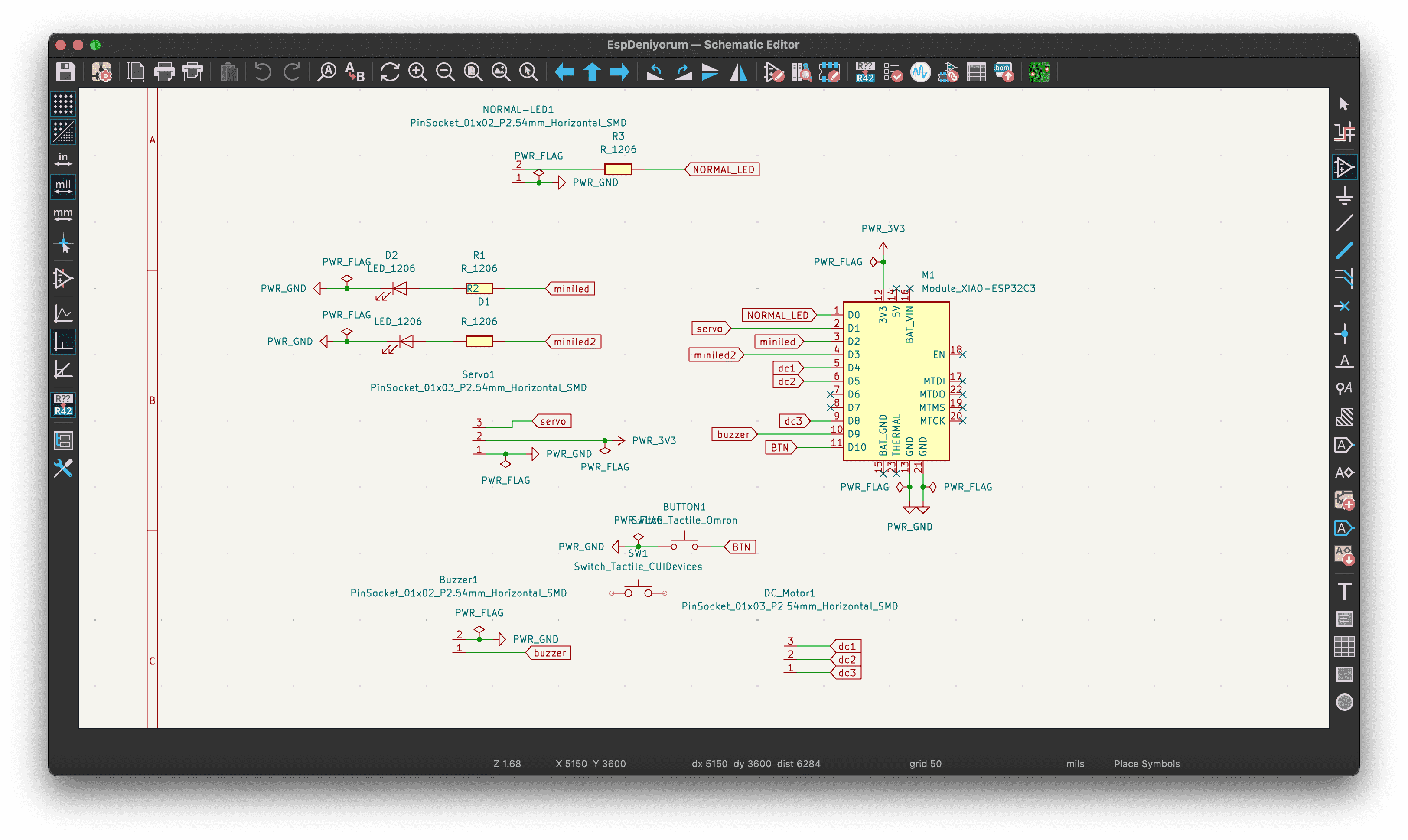Select the Add Hierarchical Sheet tool
This screenshot has height=840, width=1408.
point(1344,500)
